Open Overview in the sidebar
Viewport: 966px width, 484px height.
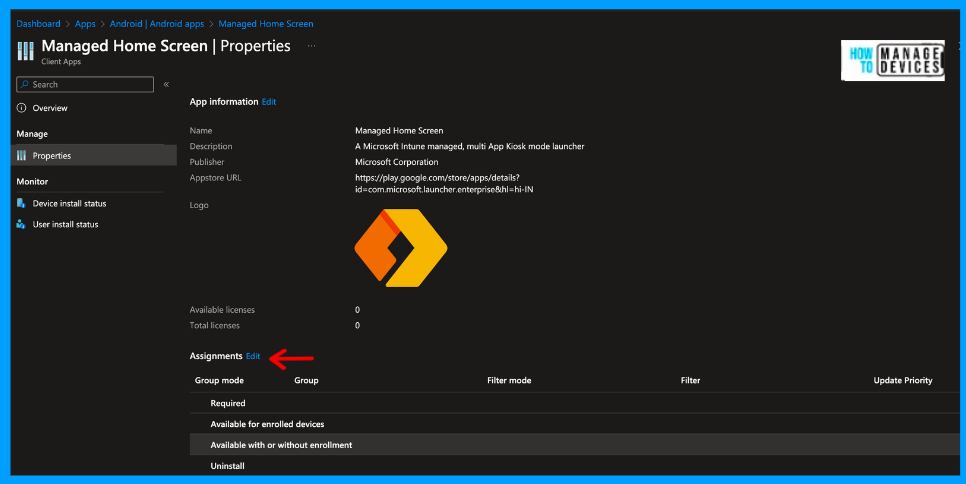(x=50, y=108)
